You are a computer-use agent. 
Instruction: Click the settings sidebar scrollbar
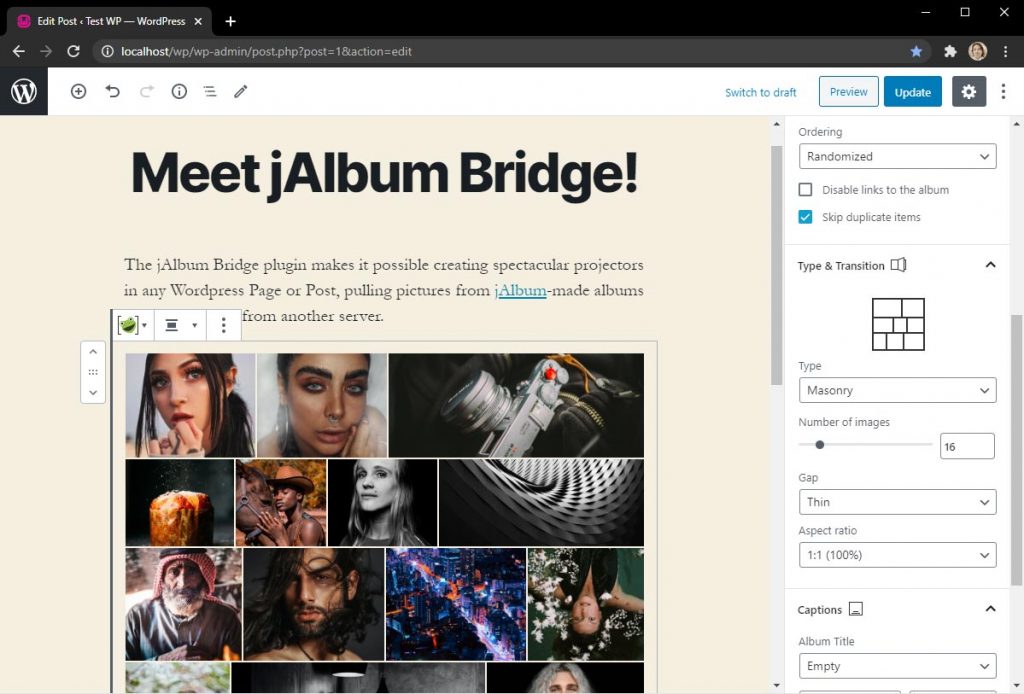1016,450
